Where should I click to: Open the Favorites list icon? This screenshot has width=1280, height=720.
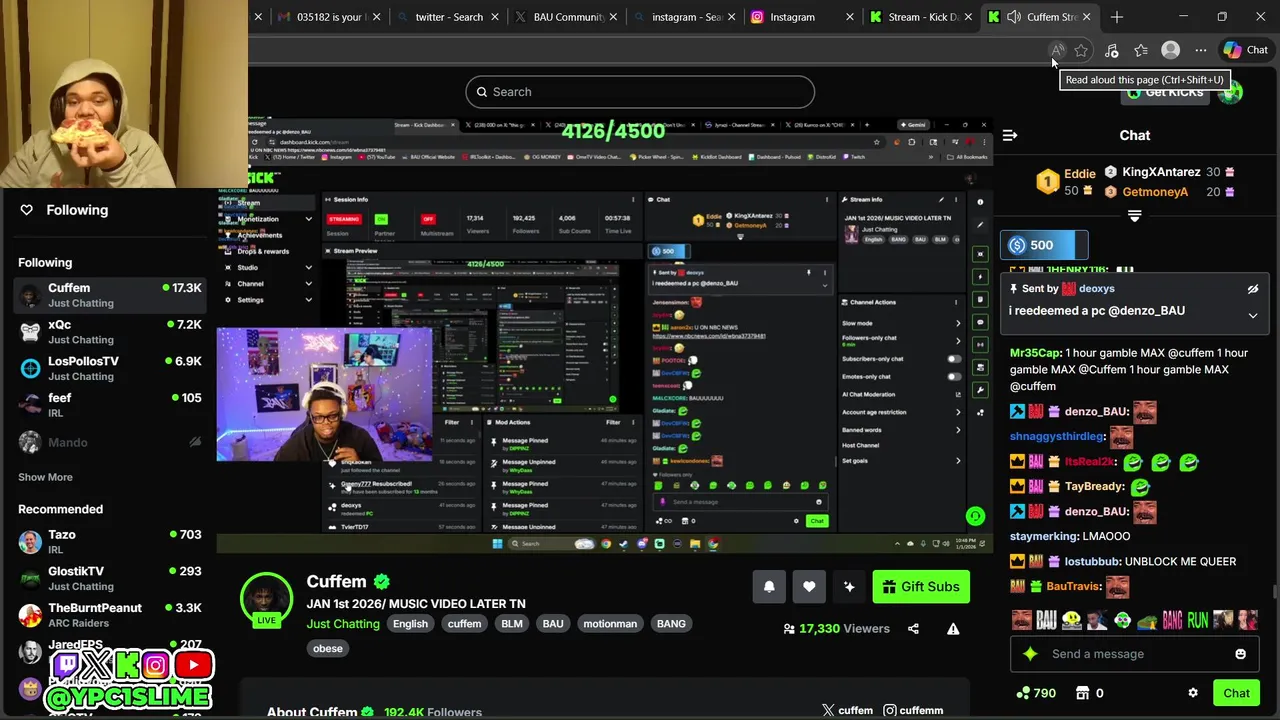coord(1141,50)
